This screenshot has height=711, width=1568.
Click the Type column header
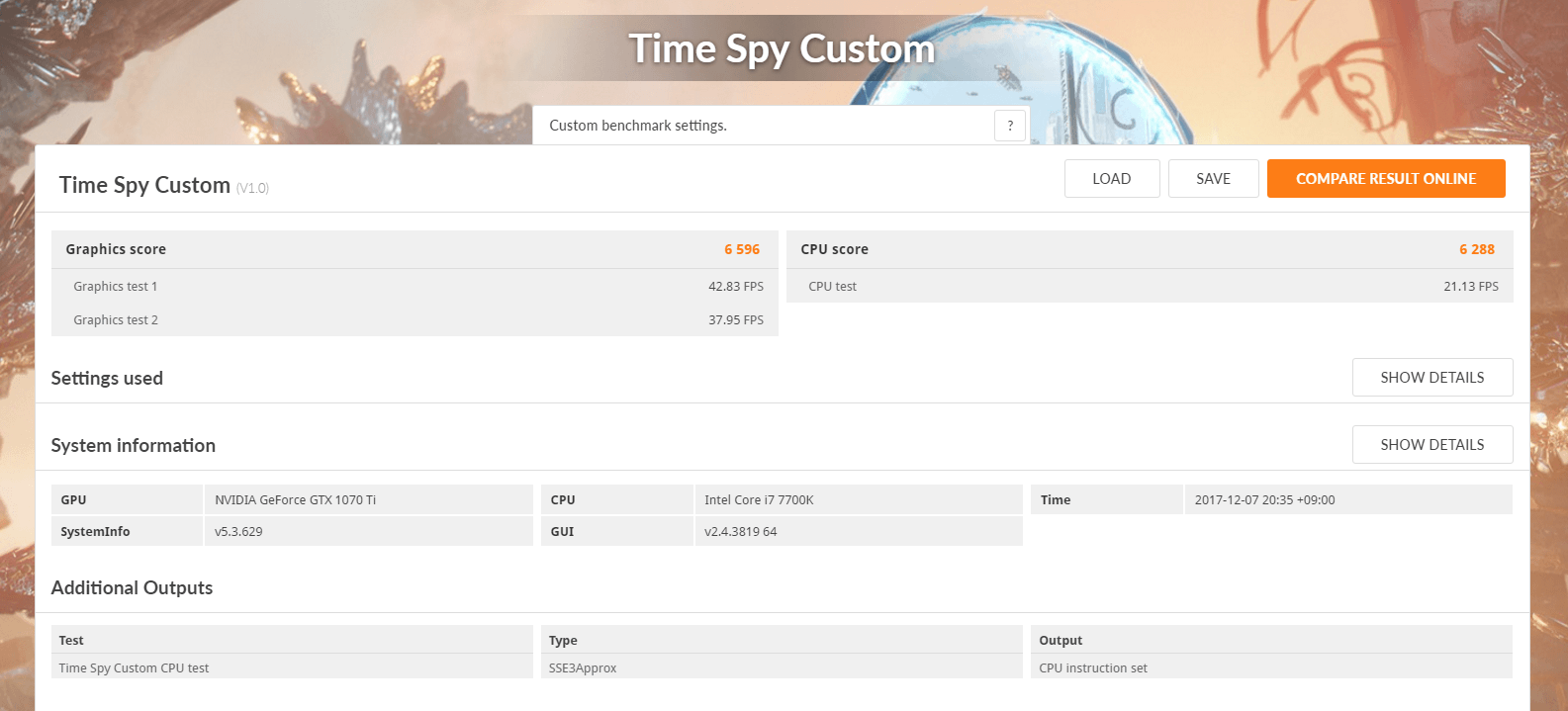click(x=563, y=641)
